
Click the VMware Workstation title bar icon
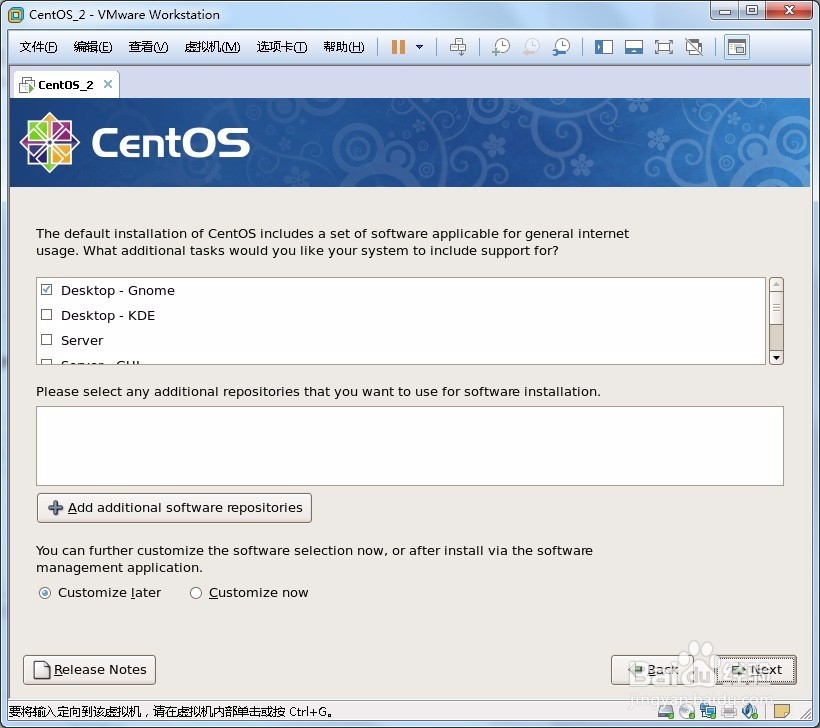[16, 15]
